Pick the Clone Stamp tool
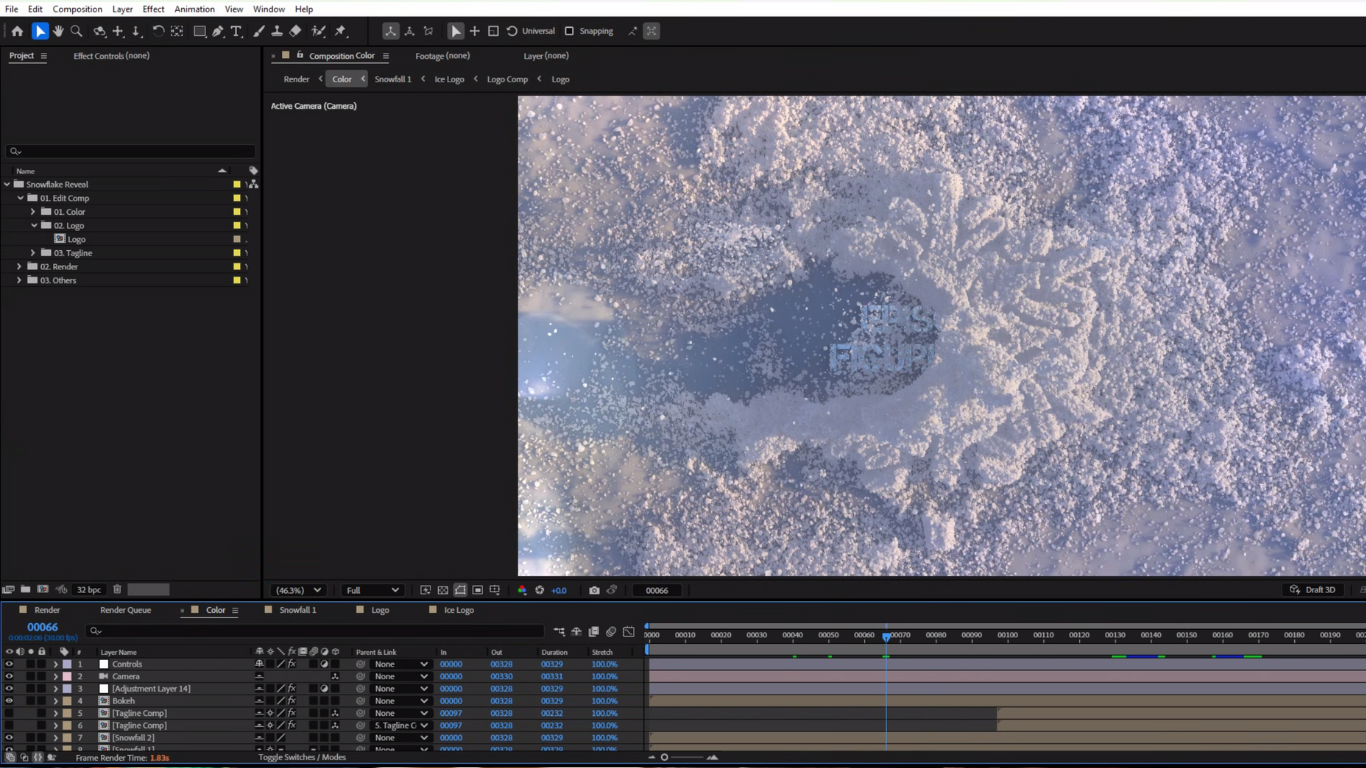The image size is (1366, 768). pos(277,31)
